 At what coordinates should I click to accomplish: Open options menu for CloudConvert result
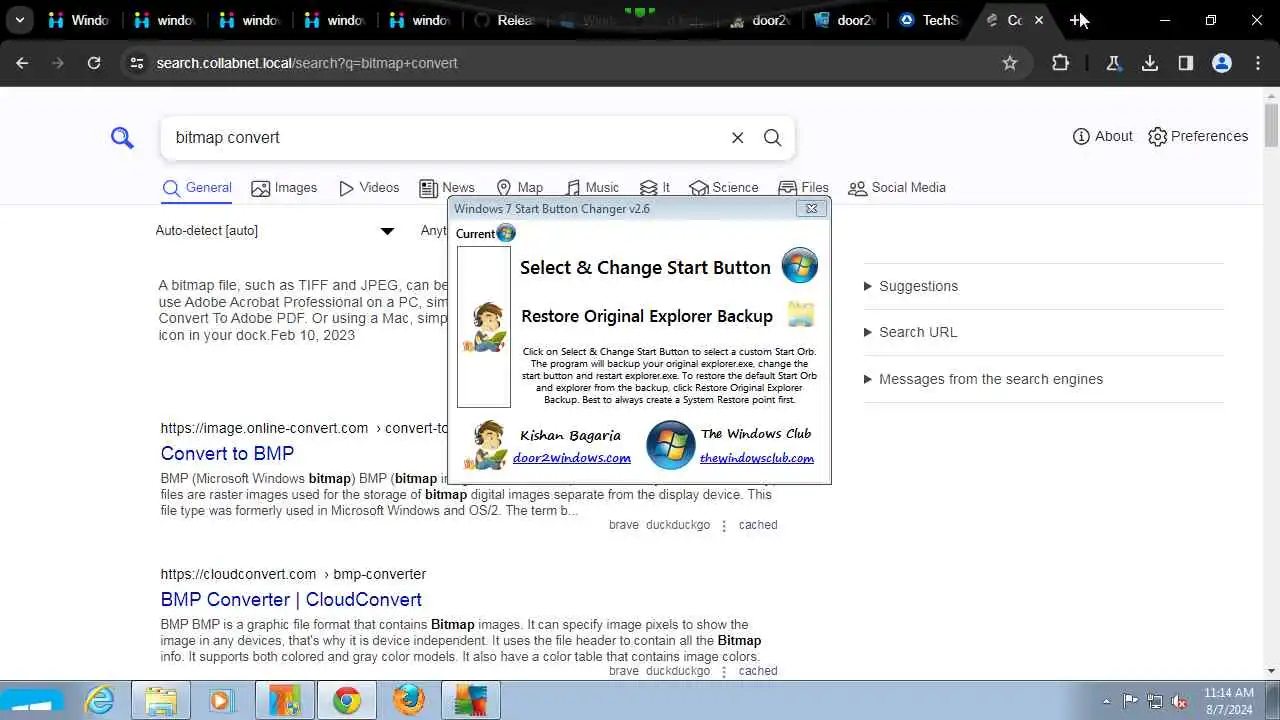click(724, 671)
